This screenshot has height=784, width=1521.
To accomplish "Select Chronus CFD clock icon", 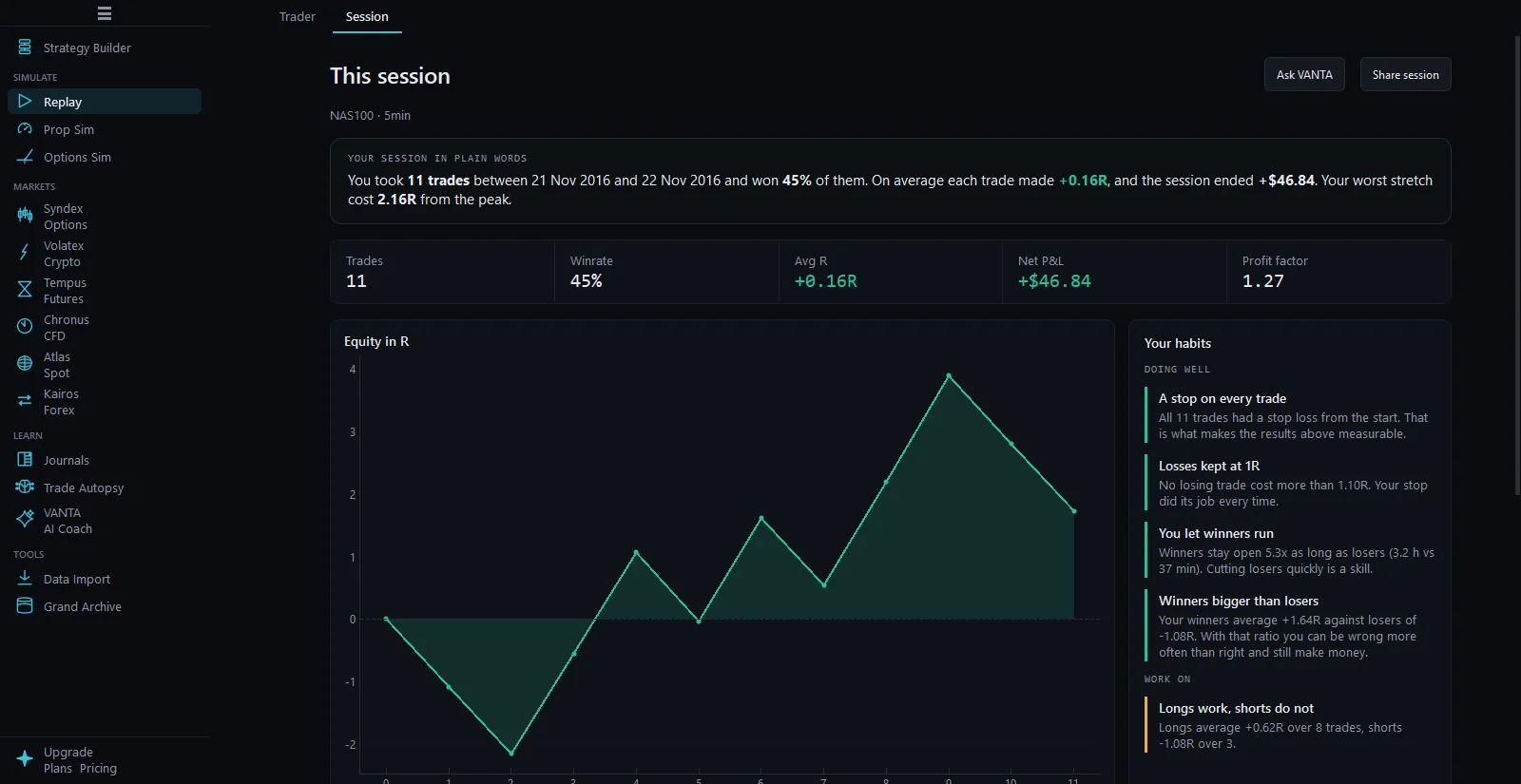I will (25, 327).
